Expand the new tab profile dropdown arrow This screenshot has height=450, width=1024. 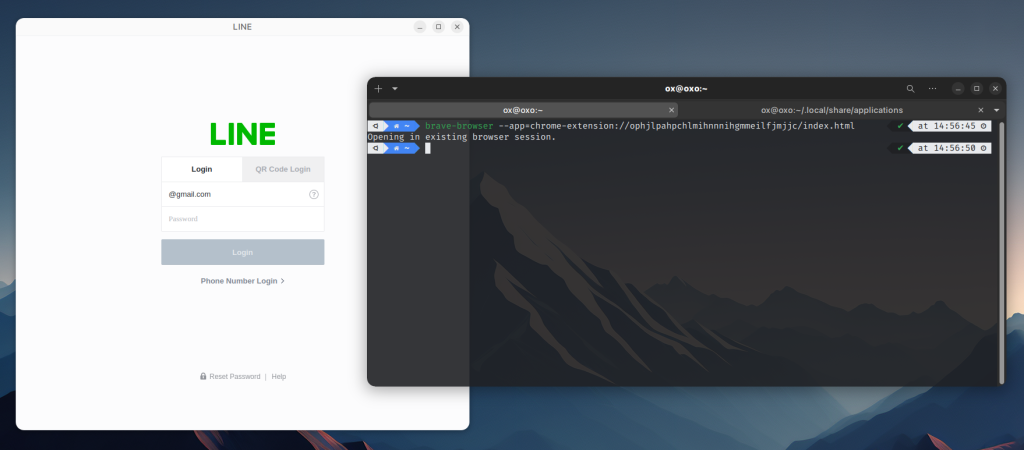point(394,89)
